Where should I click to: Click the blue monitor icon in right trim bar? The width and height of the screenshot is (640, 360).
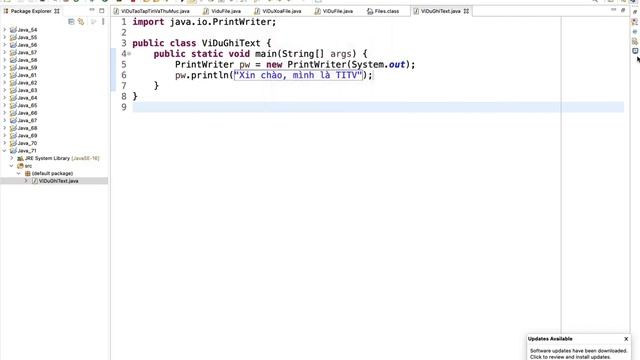(x=635, y=51)
